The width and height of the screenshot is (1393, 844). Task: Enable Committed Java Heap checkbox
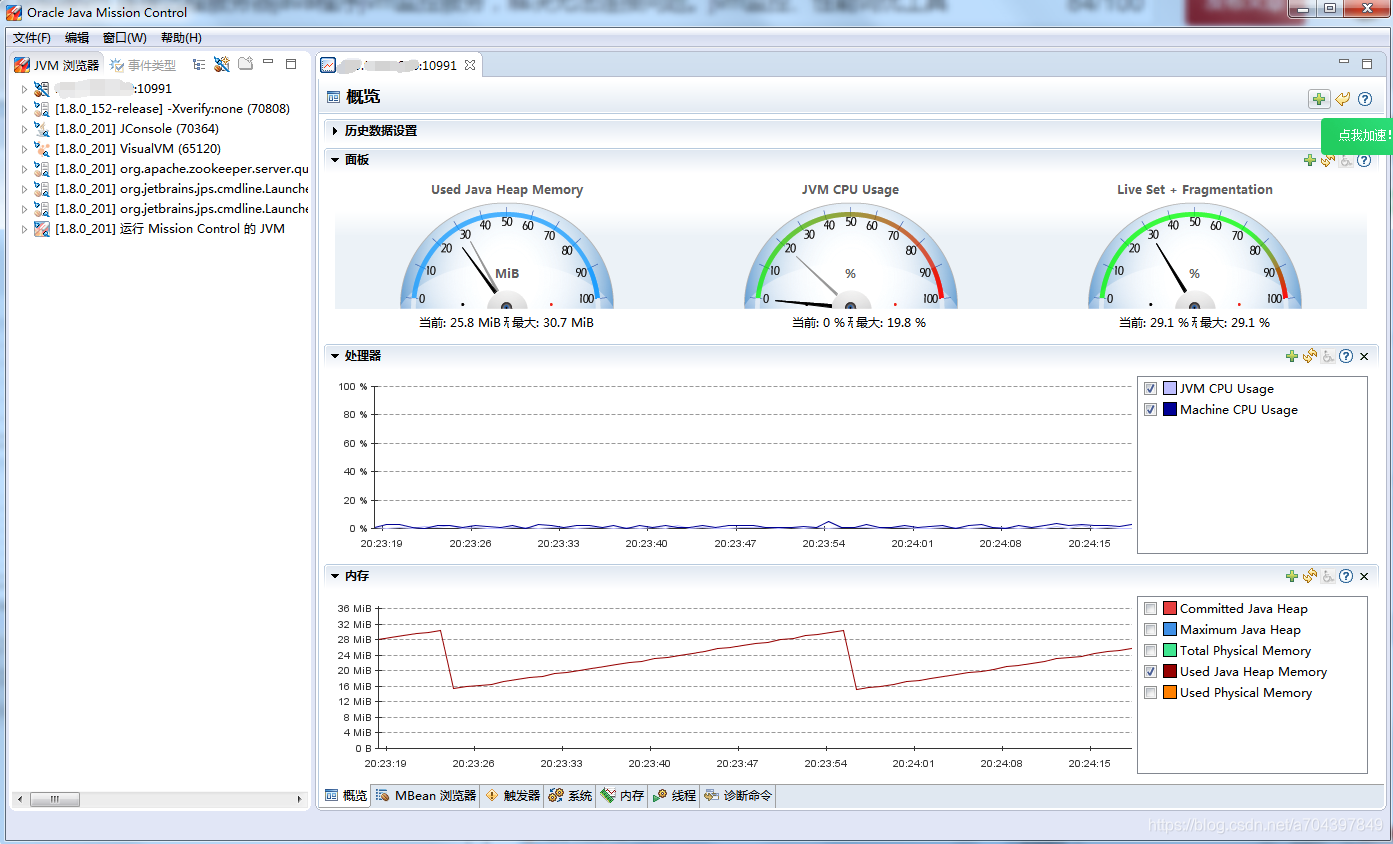1151,608
